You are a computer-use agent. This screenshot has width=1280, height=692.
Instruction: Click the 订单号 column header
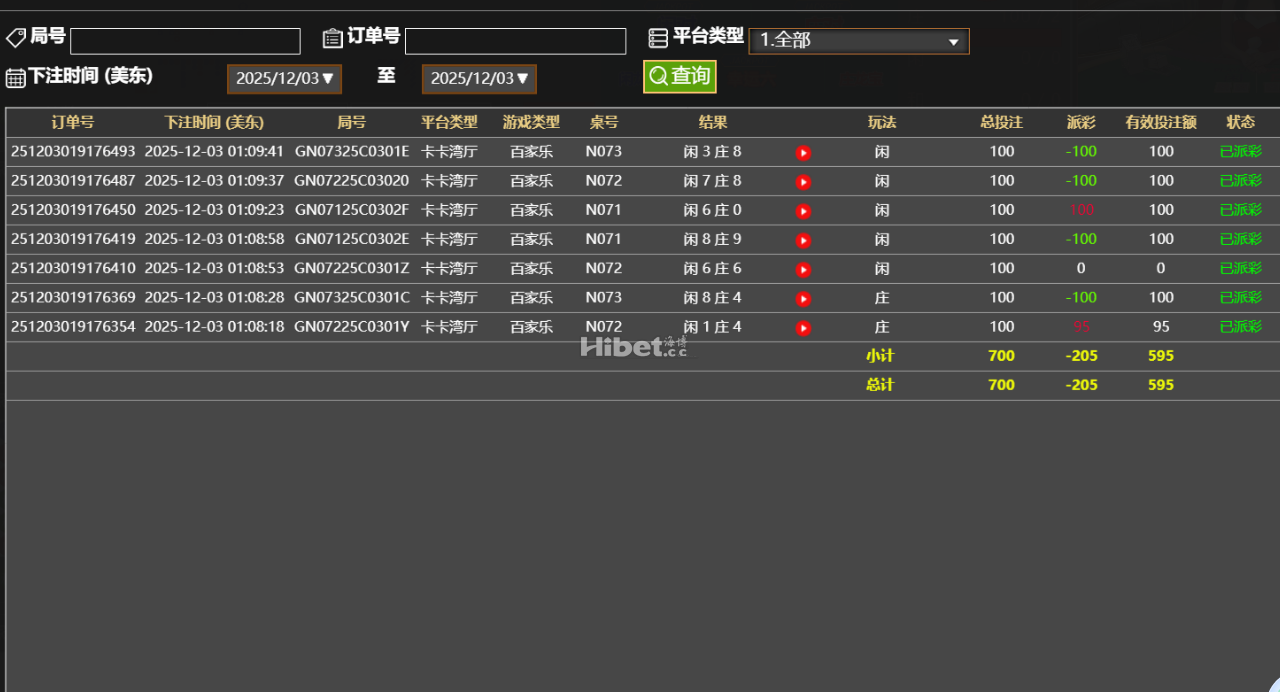tap(72, 122)
